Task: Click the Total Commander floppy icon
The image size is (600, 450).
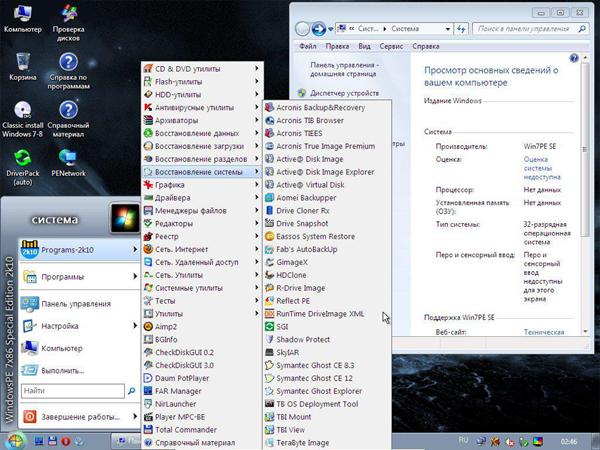Action: (x=148, y=430)
